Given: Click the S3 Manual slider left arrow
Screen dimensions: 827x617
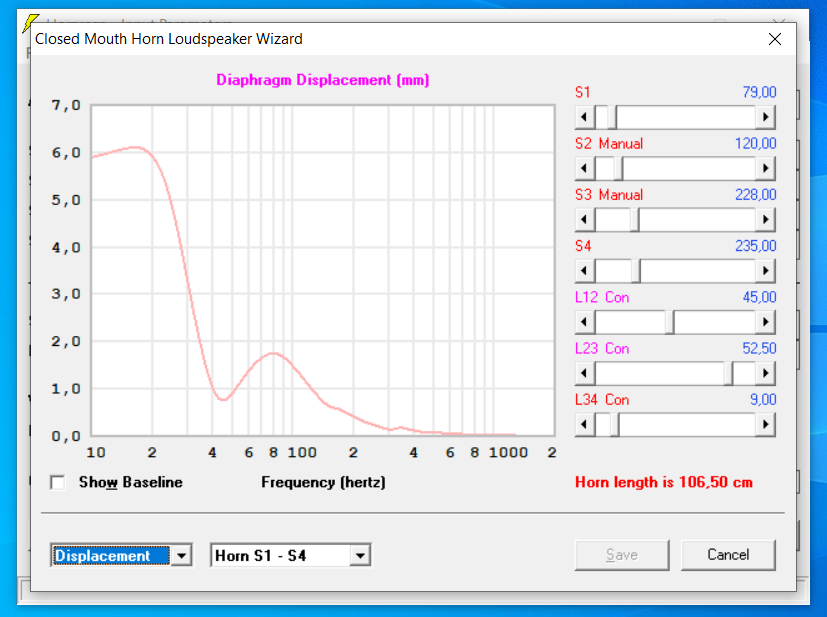Looking at the screenshot, I should [x=584, y=219].
